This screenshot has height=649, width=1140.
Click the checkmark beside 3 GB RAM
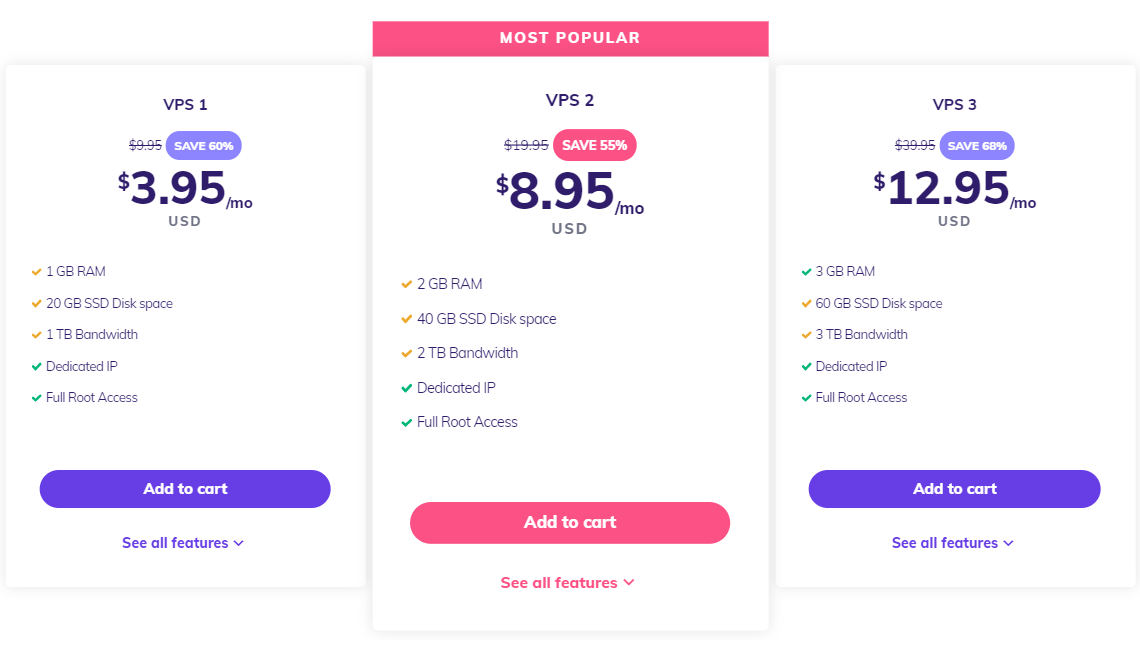(806, 272)
